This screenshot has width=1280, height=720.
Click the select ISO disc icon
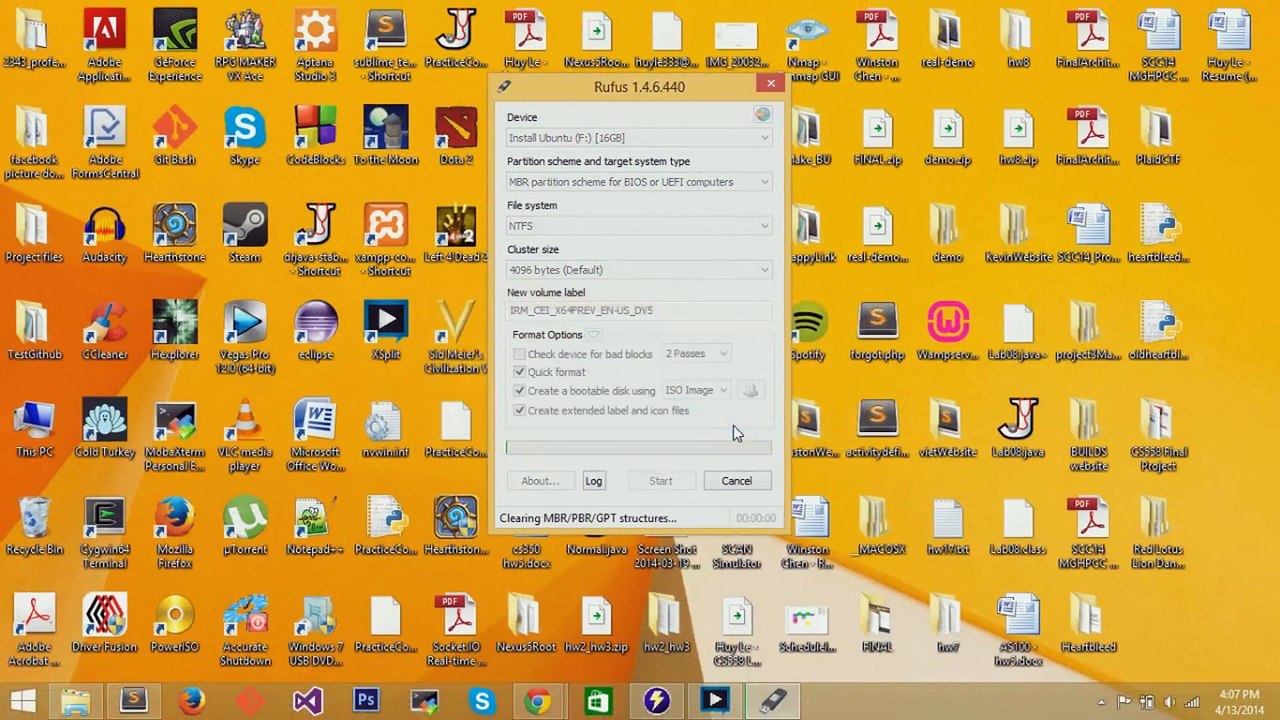[x=750, y=391]
